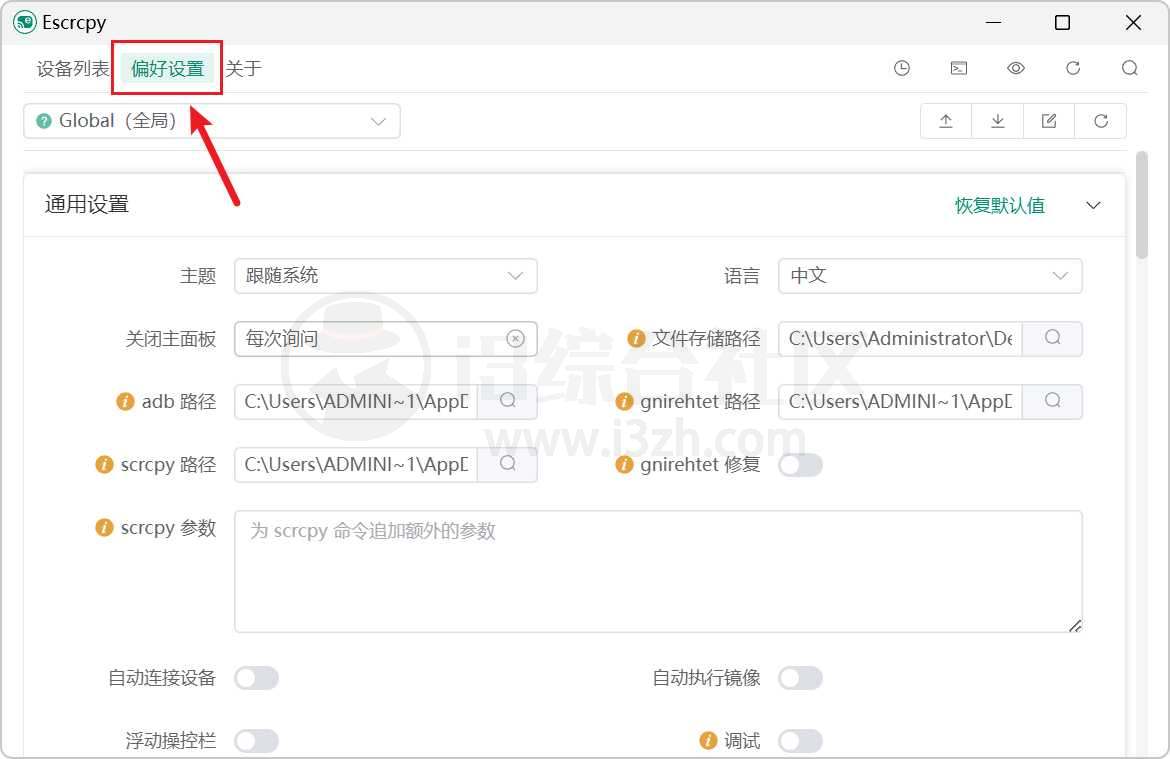Click the gnirehtet 路径 text field
This screenshot has width=1170, height=759.
point(900,402)
